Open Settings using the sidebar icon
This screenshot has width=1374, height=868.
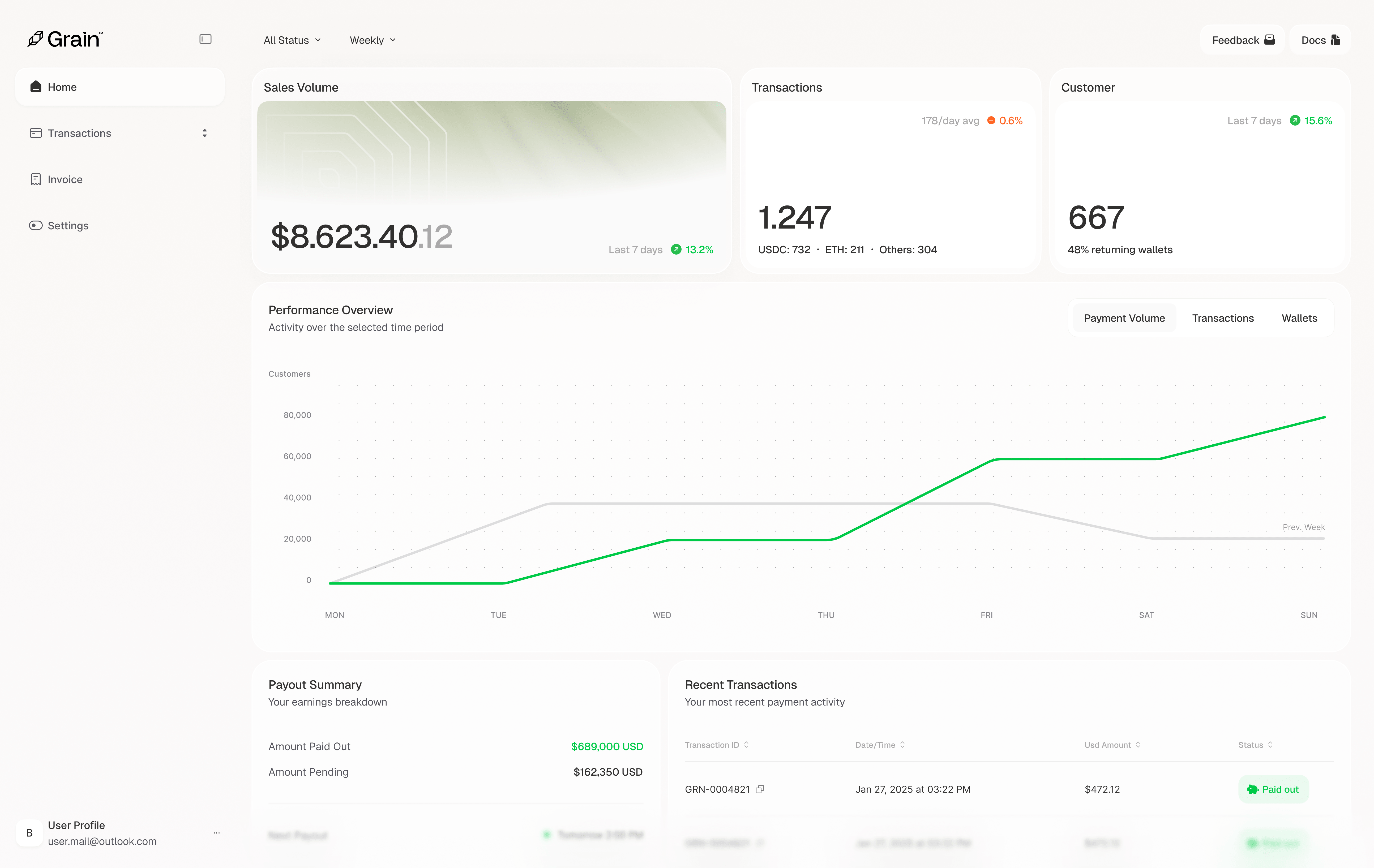pyautogui.click(x=35, y=225)
